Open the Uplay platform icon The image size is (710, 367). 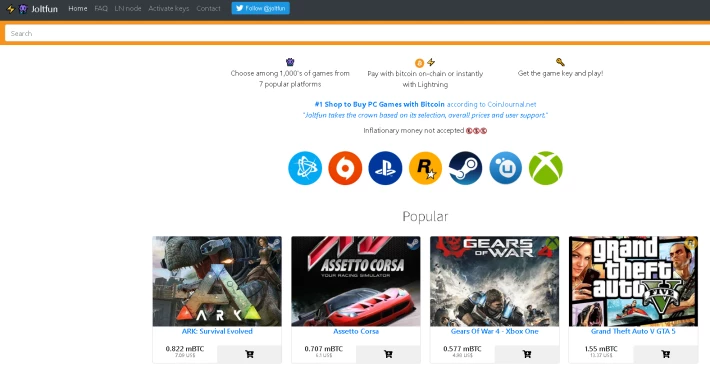click(505, 168)
